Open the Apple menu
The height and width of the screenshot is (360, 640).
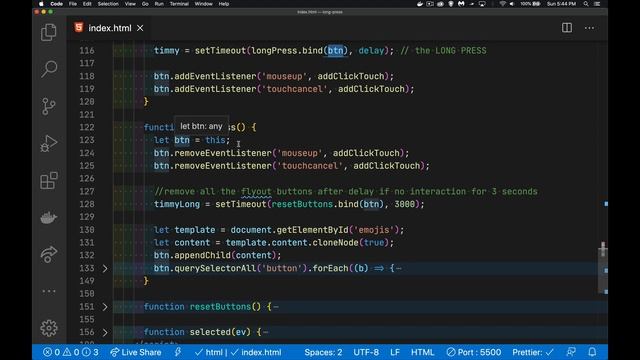pos(41,4)
